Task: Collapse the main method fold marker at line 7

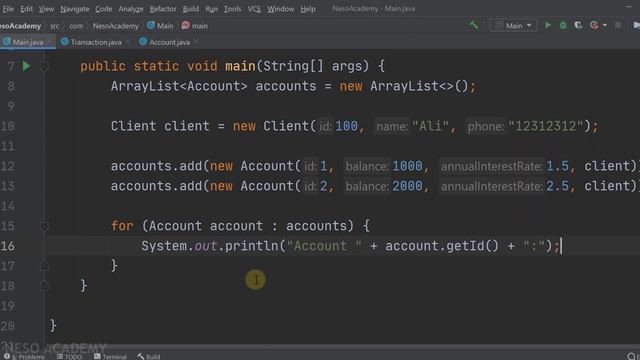Action: 44,66
